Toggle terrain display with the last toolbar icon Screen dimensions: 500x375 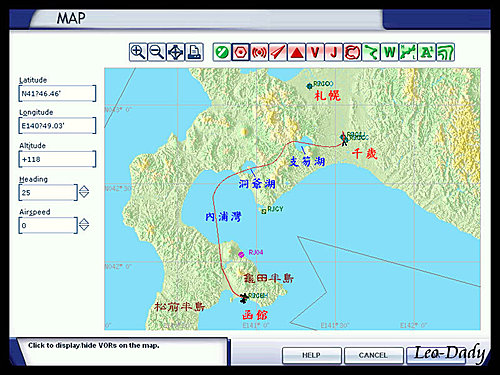pyautogui.click(x=445, y=52)
